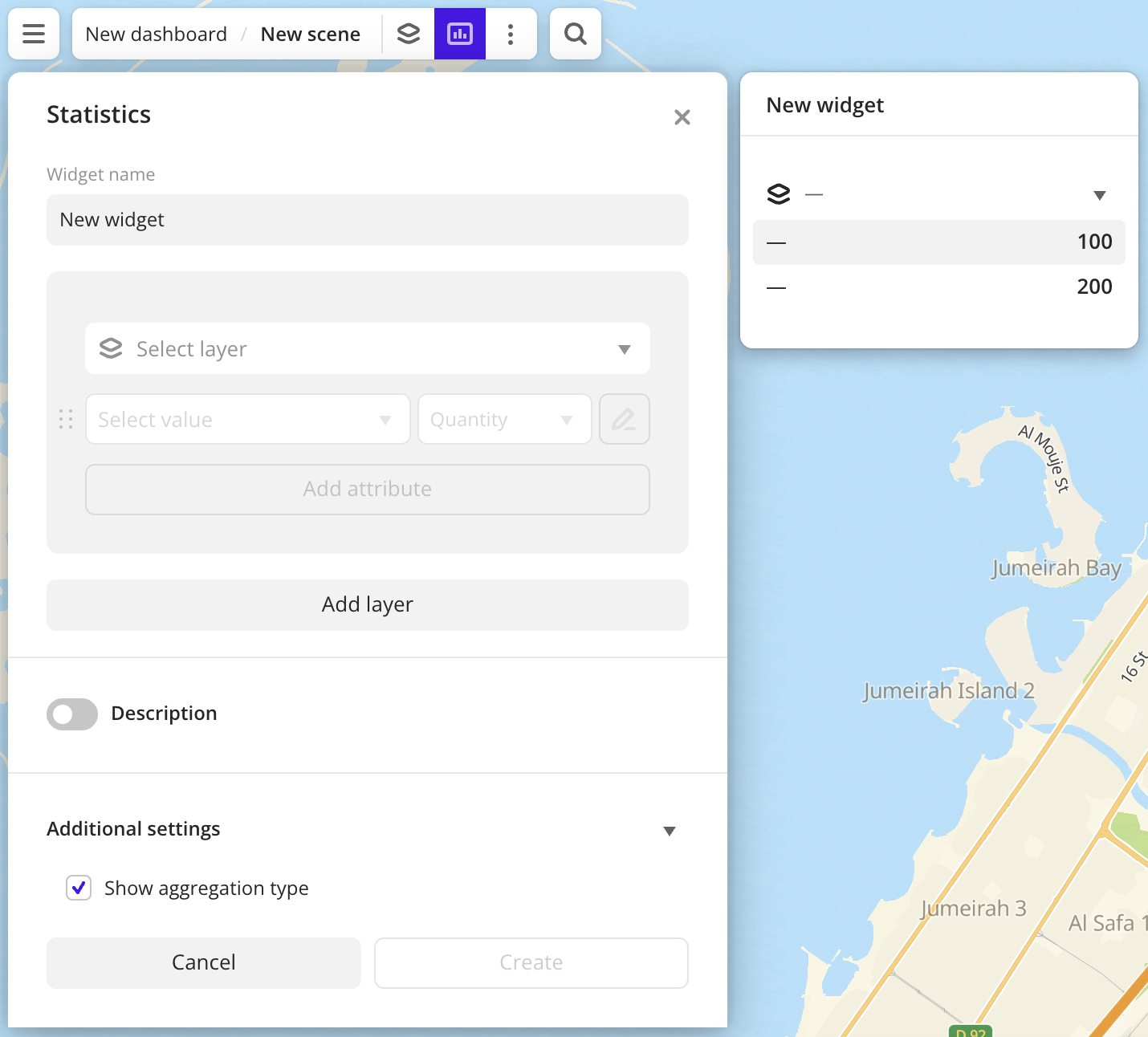Click the edit pencil icon beside Quantity
This screenshot has width=1148, height=1037.
tap(624, 419)
